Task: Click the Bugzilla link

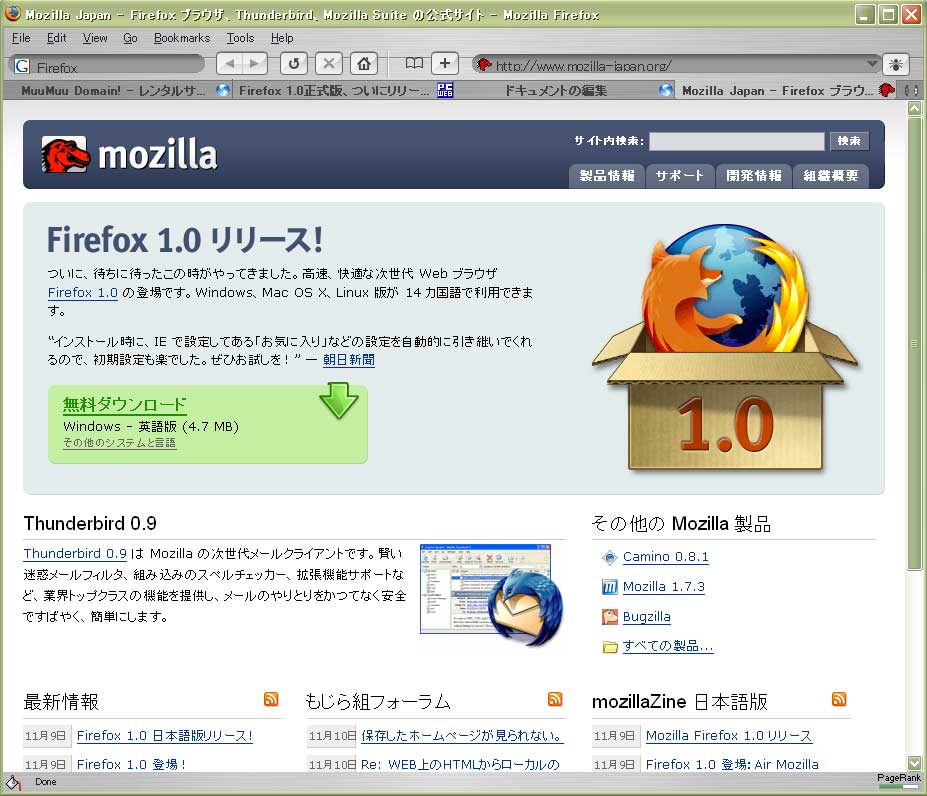Action: tap(647, 617)
